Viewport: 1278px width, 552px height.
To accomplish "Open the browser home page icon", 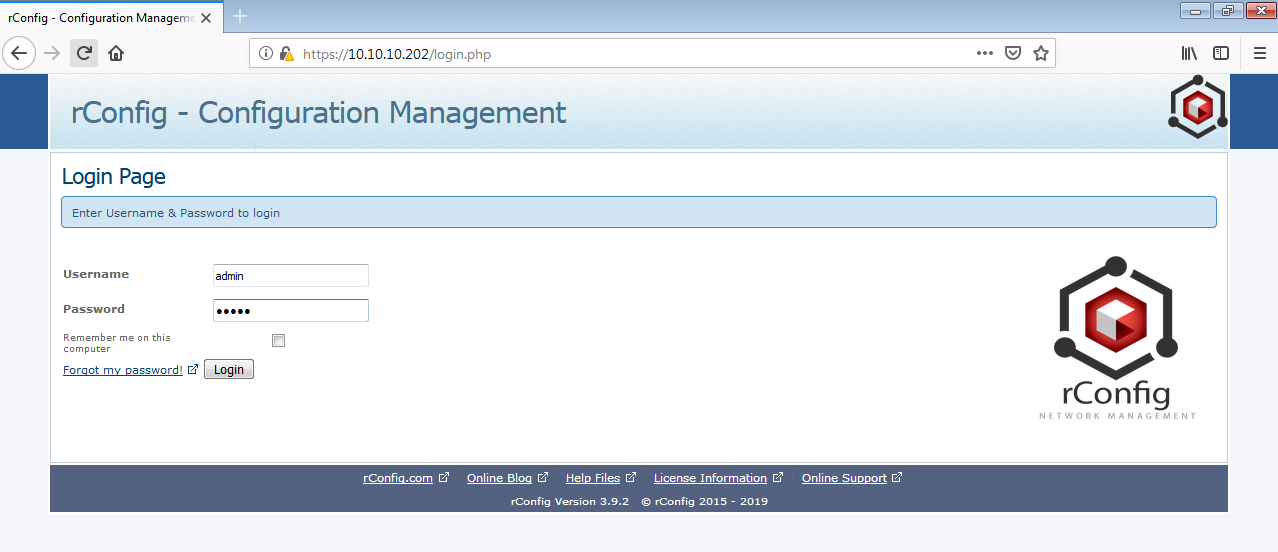I will point(116,53).
